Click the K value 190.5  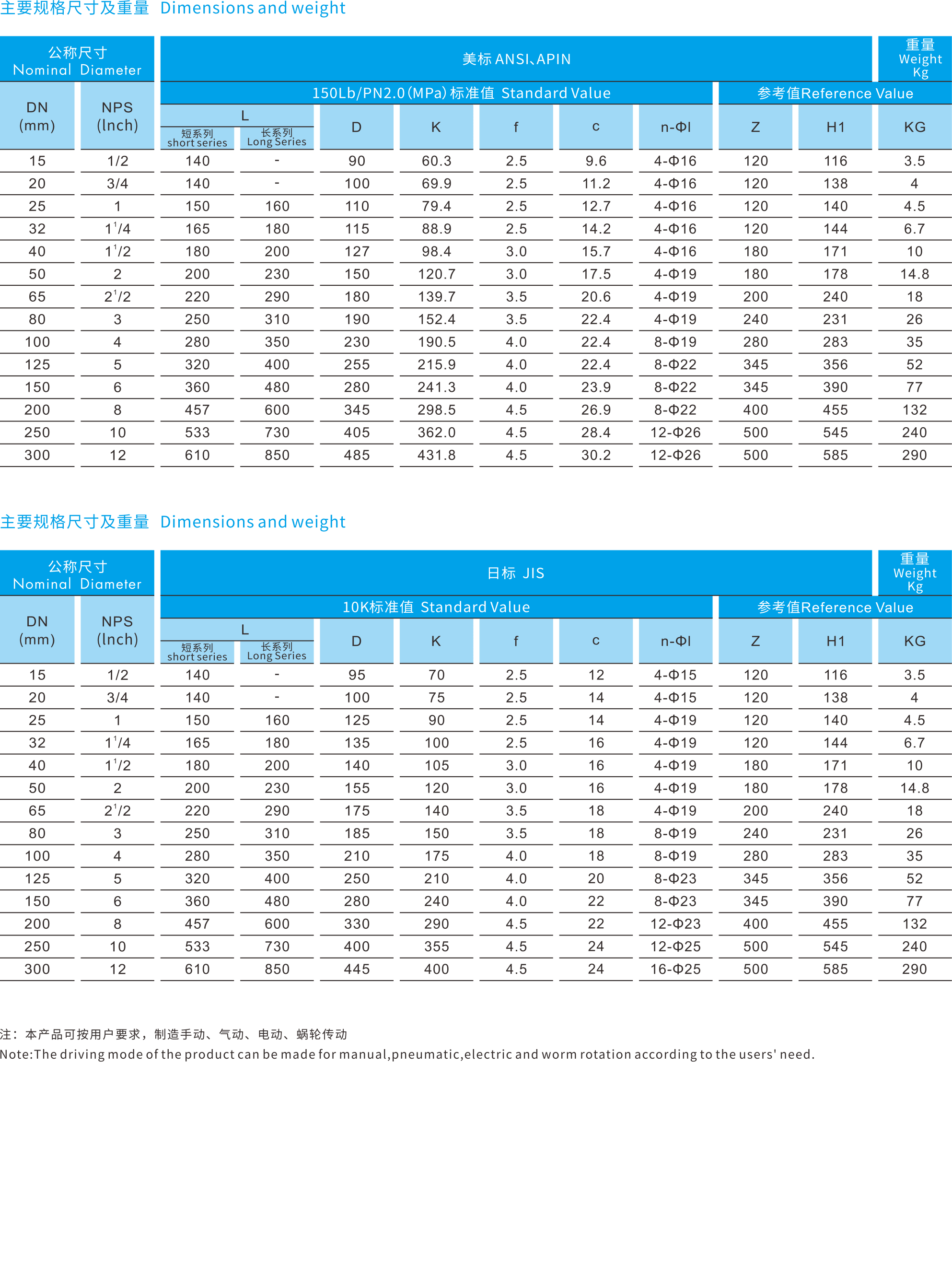(437, 342)
